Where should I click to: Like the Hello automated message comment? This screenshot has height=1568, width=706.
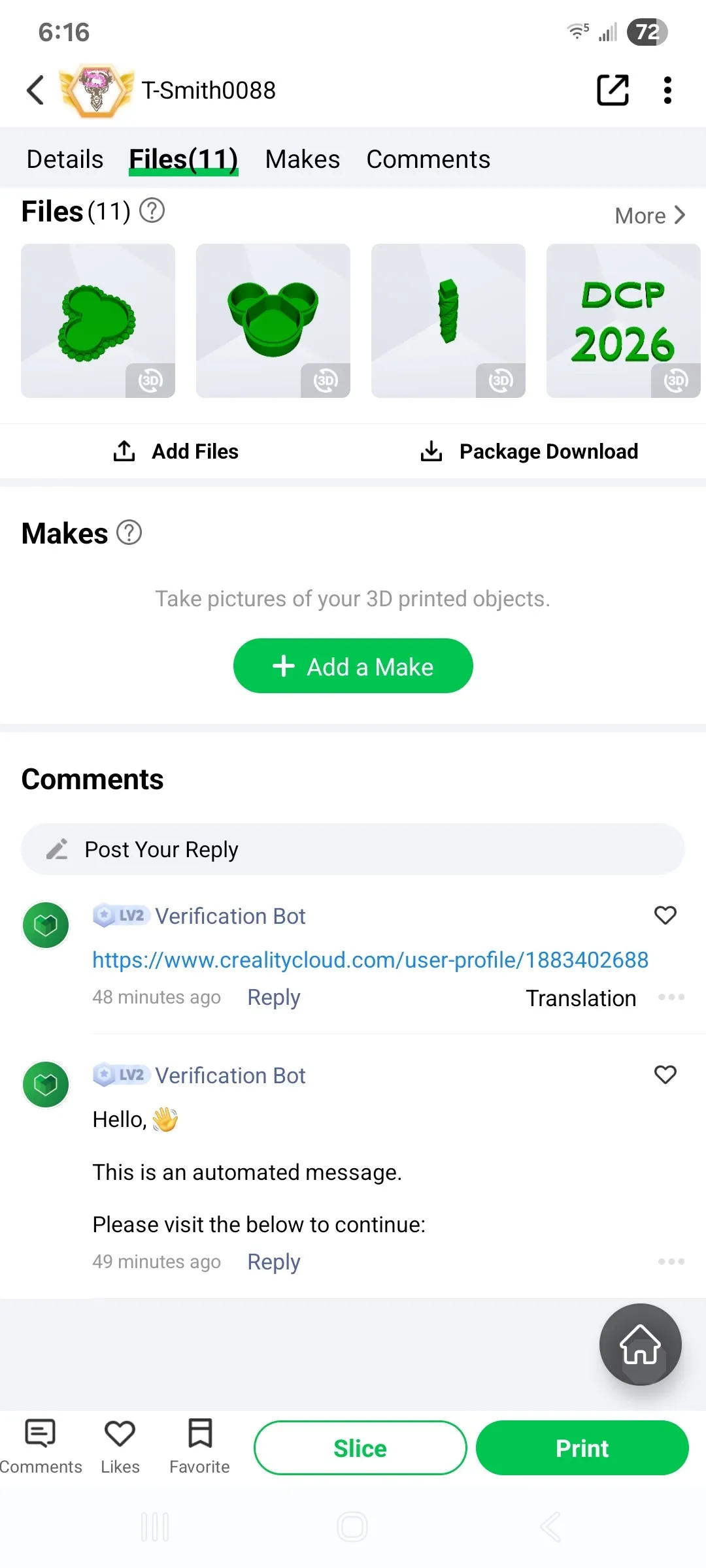coord(665,1075)
